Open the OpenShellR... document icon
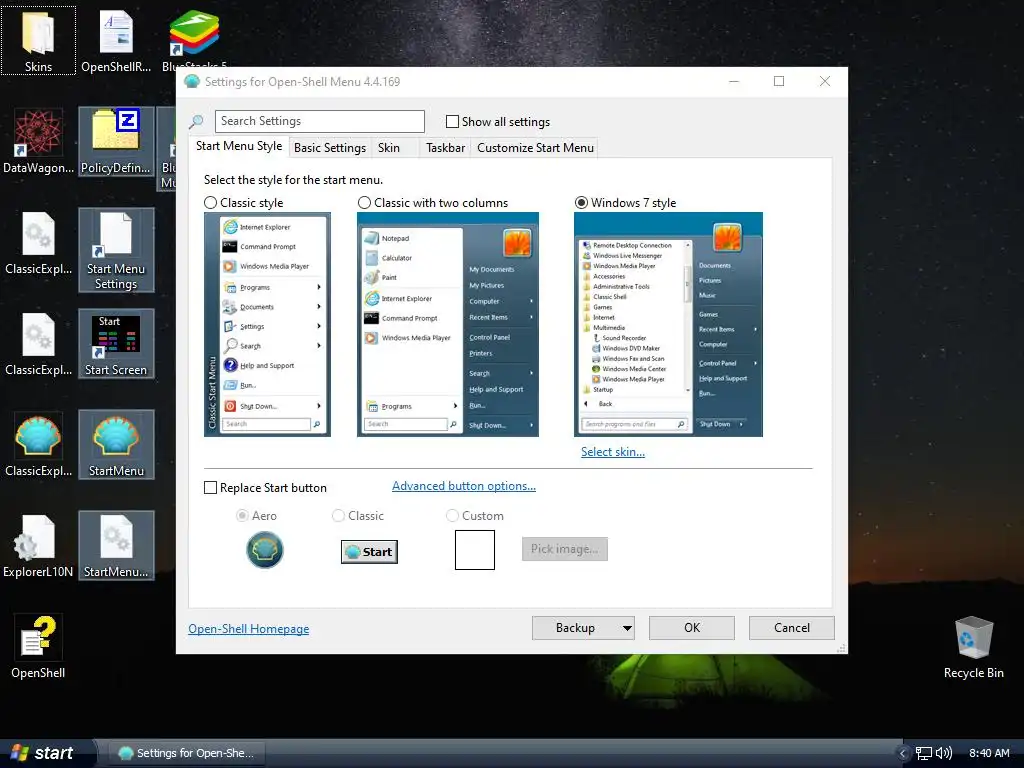The width and height of the screenshot is (1024, 768). 116,40
